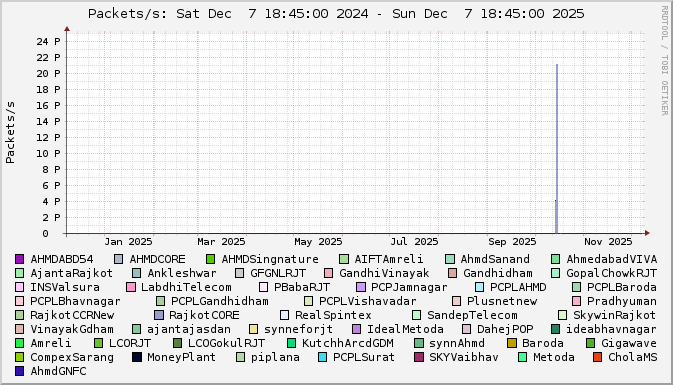Screen dimensions: 673x385
Task: Click the tall spike in the graph
Action: pos(557,148)
